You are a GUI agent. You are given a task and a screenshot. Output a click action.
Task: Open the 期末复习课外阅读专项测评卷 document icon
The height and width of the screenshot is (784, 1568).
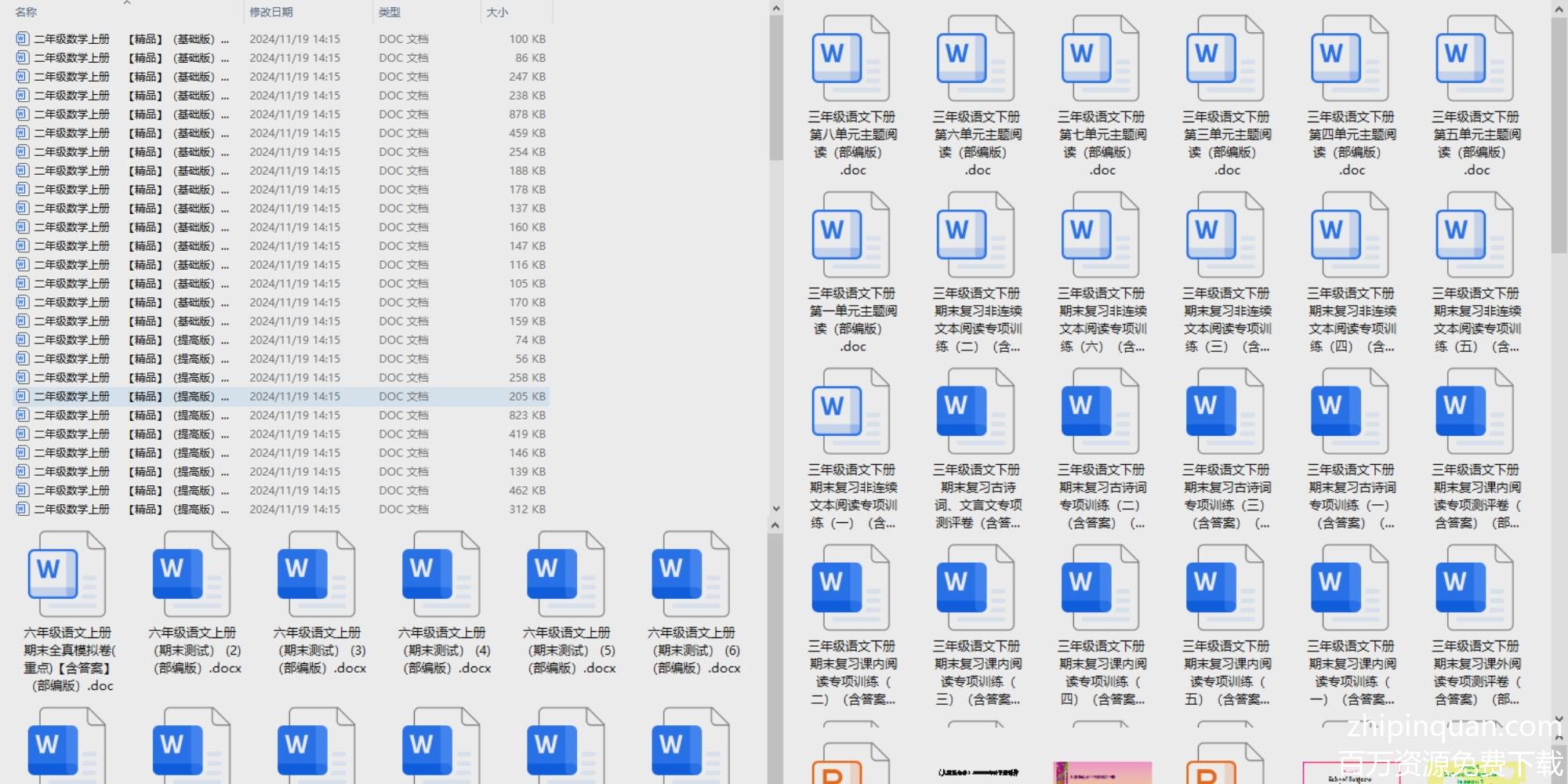[1475, 588]
